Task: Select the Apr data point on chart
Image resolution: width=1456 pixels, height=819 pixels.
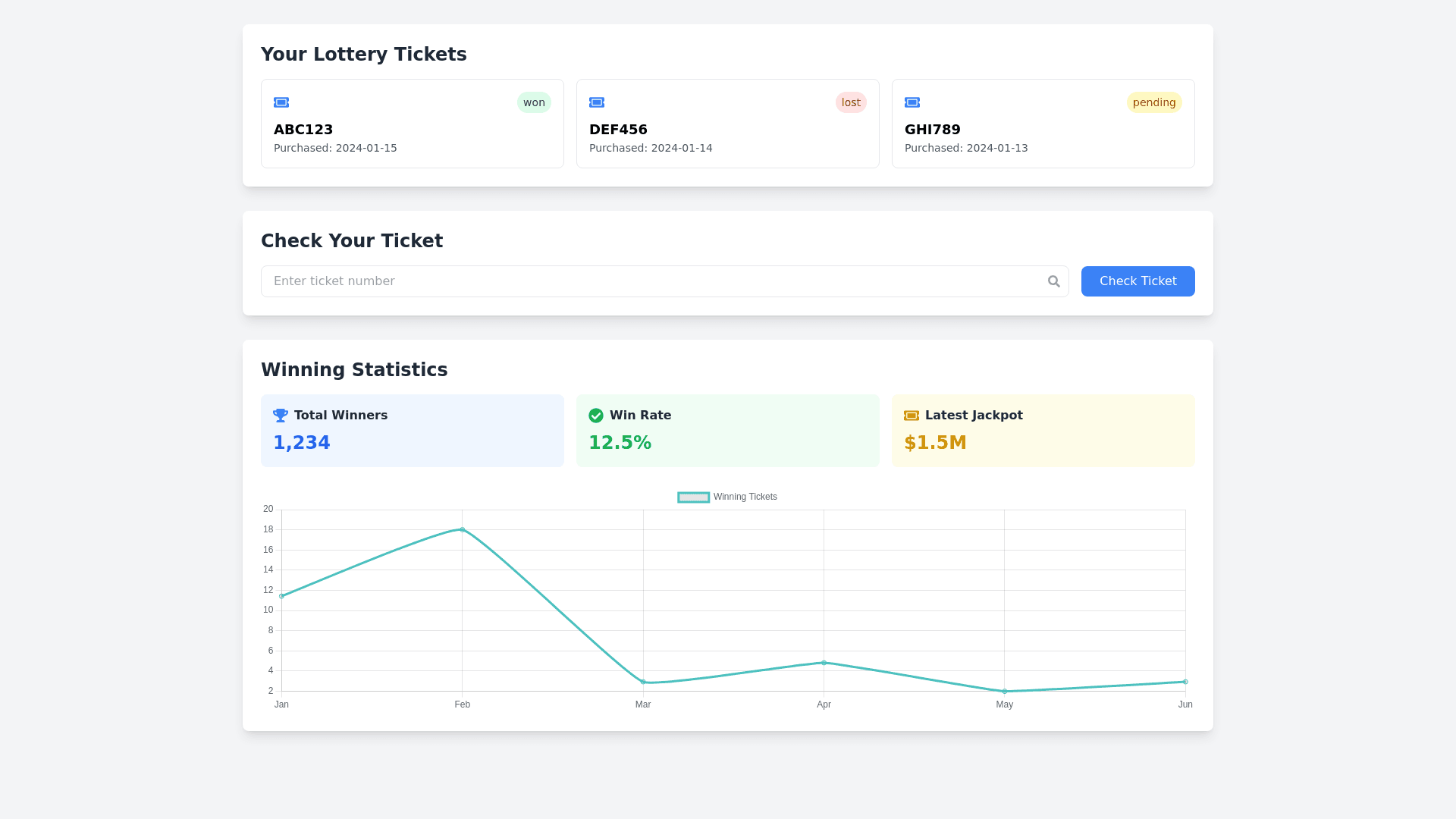Action: point(824,663)
